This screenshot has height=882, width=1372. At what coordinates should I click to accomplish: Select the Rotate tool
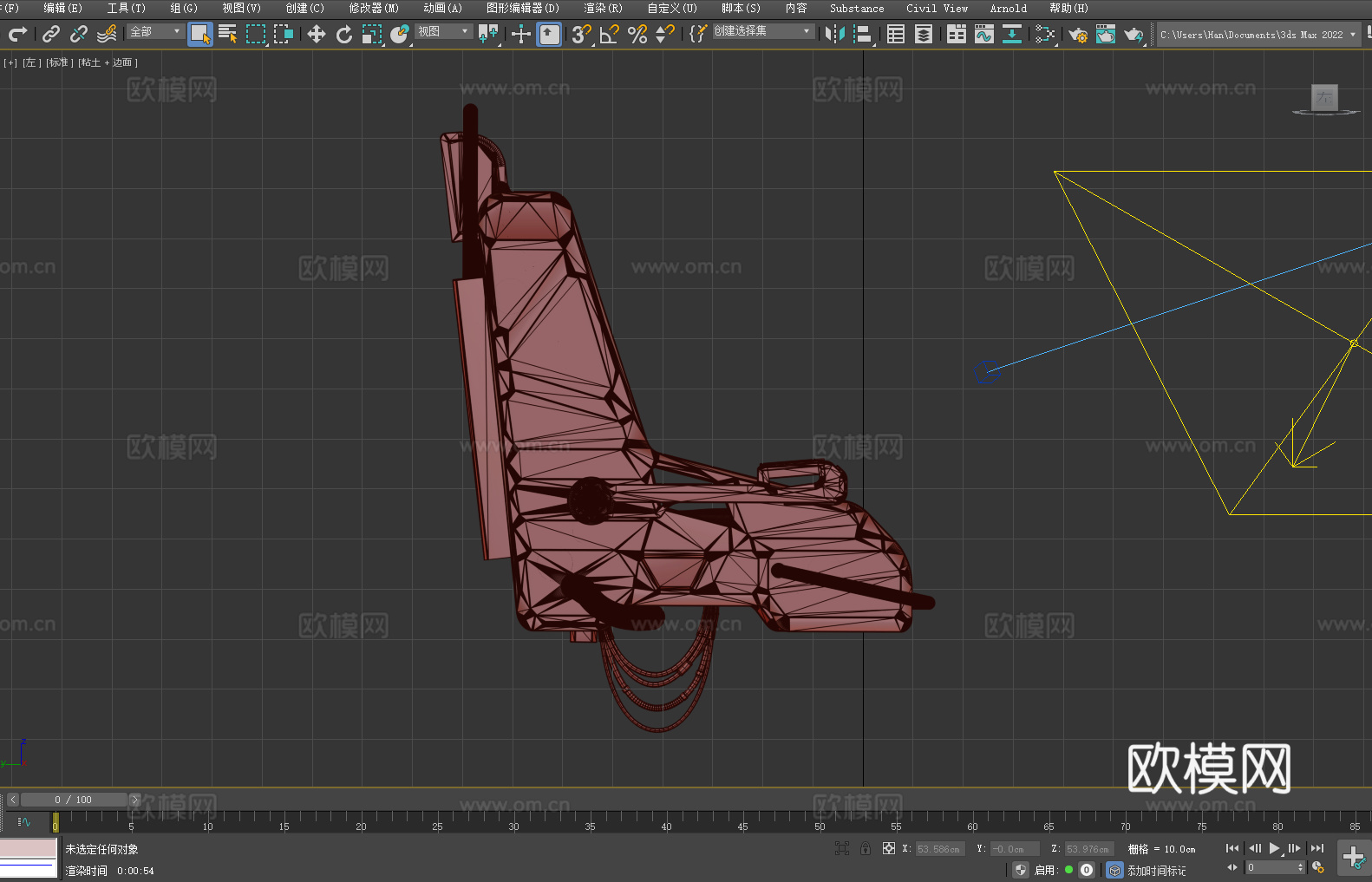coord(344,34)
